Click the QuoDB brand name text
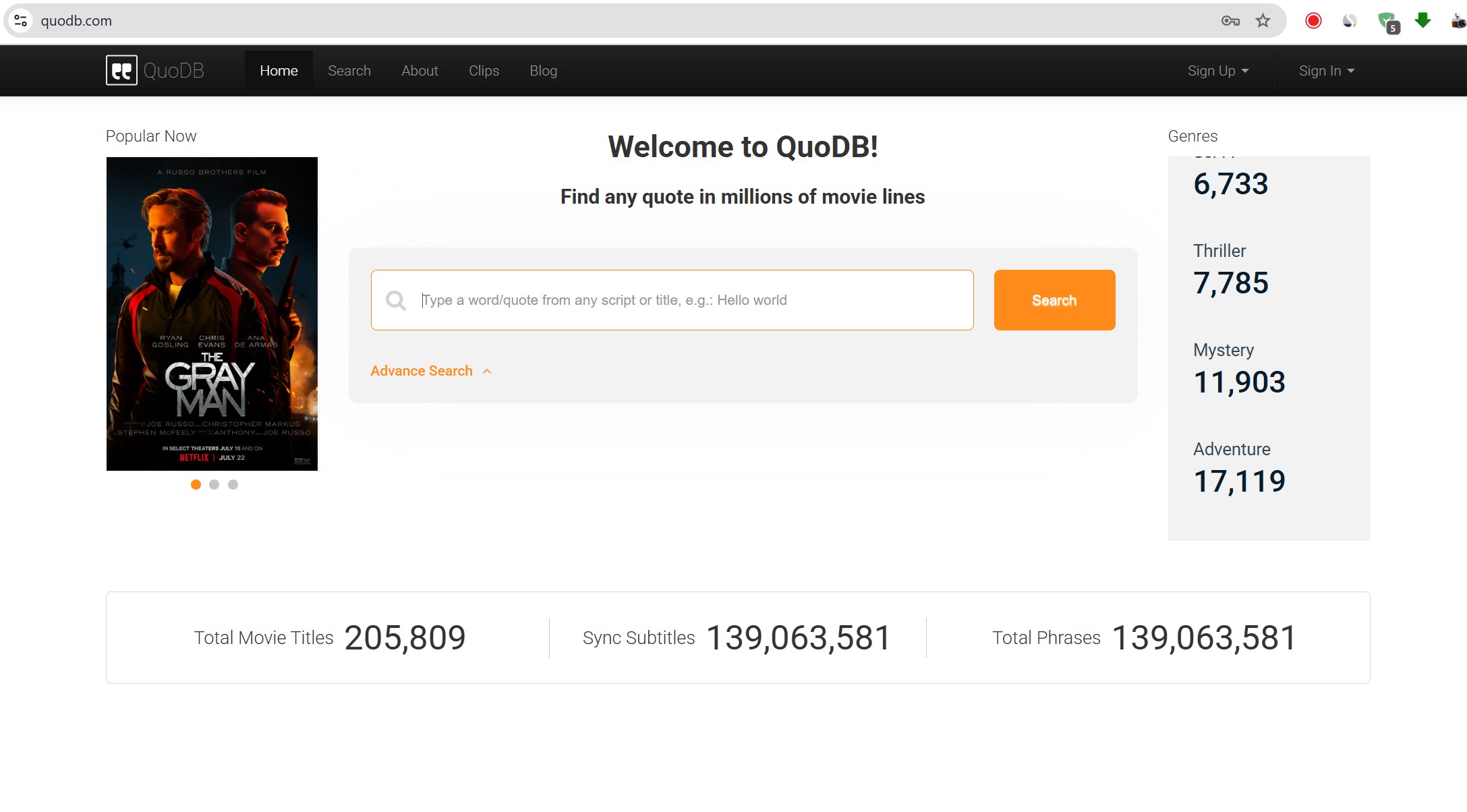Image resolution: width=1467 pixels, height=812 pixels. coord(173,71)
